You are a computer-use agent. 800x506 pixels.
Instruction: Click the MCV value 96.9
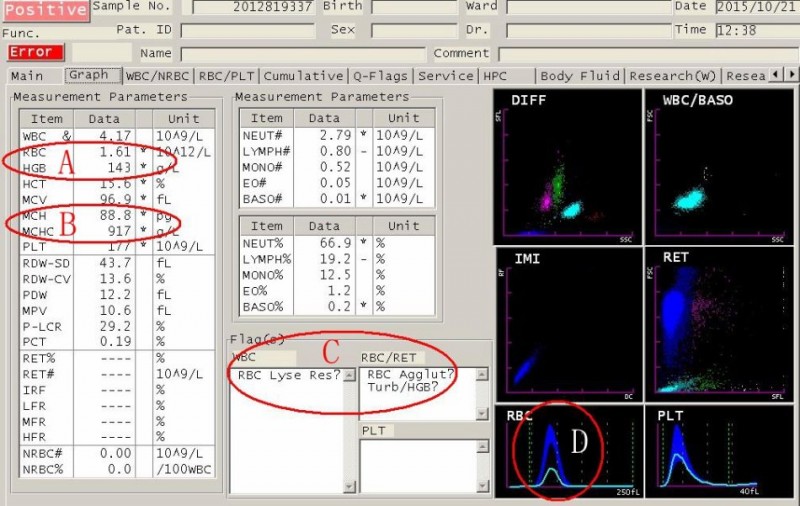[x=115, y=199]
